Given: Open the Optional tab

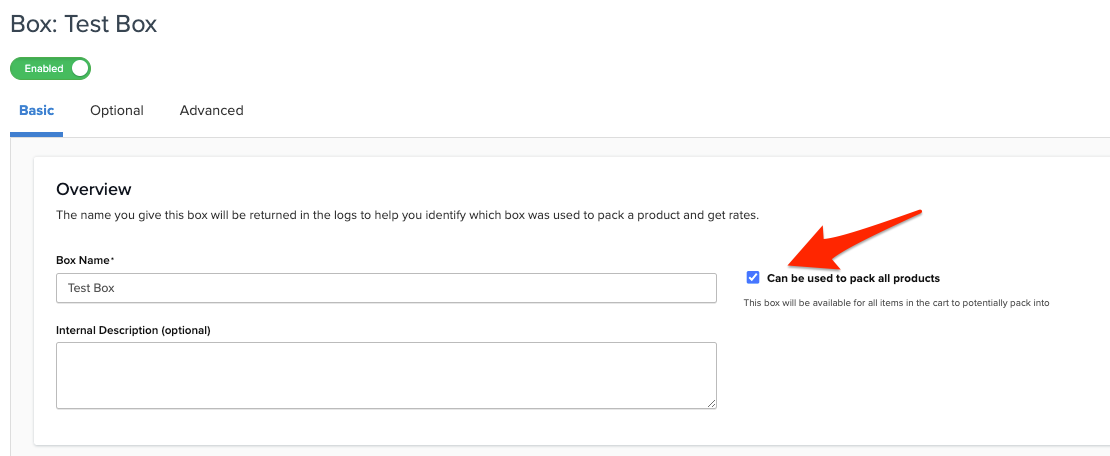Looking at the screenshot, I should coord(117,111).
